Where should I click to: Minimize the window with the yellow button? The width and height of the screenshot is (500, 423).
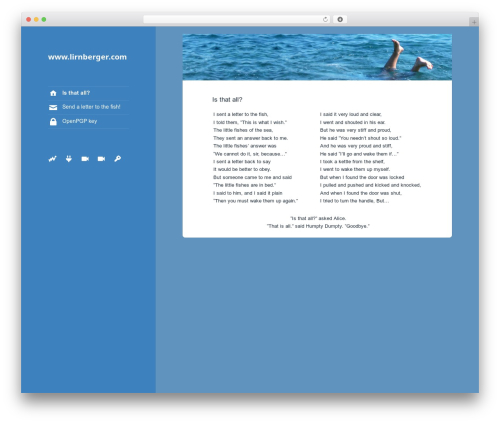[36, 19]
